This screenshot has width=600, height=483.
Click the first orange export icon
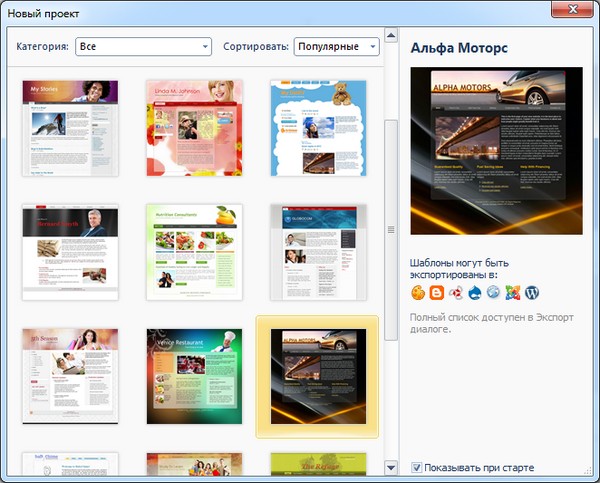[418, 292]
